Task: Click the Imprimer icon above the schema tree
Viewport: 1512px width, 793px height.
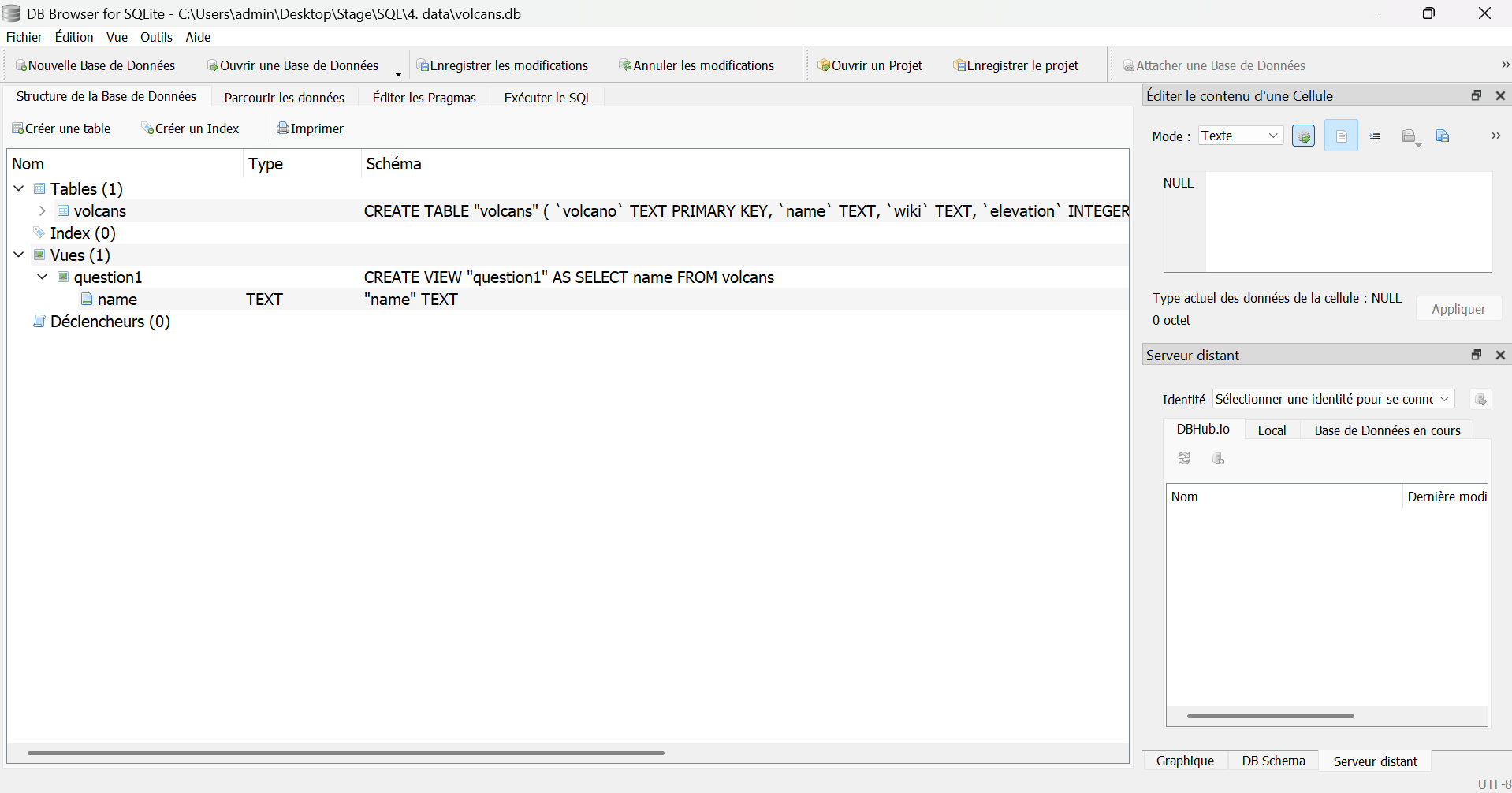Action: tap(283, 128)
